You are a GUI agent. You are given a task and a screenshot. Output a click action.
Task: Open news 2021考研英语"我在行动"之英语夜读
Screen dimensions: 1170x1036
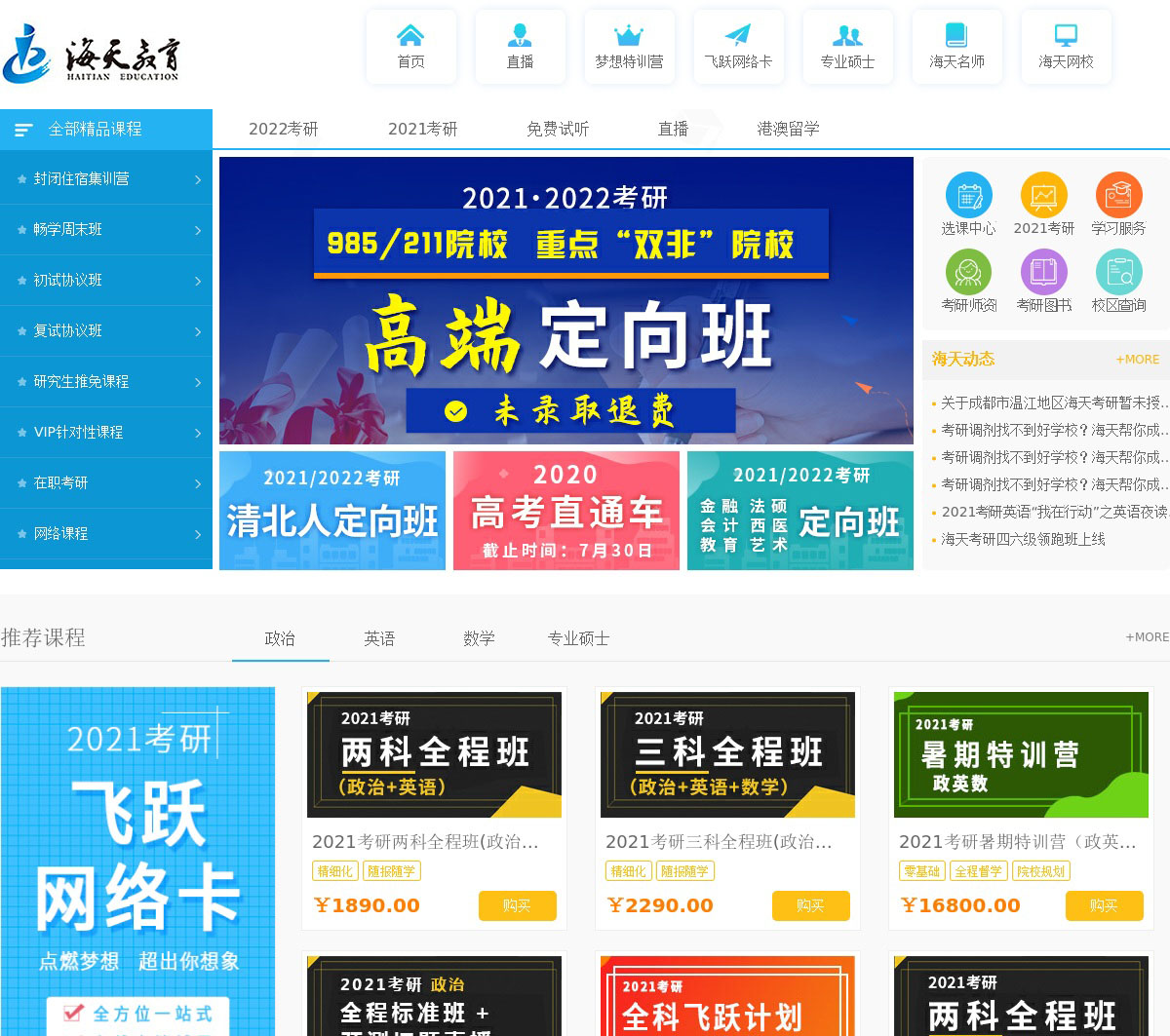[1055, 512]
